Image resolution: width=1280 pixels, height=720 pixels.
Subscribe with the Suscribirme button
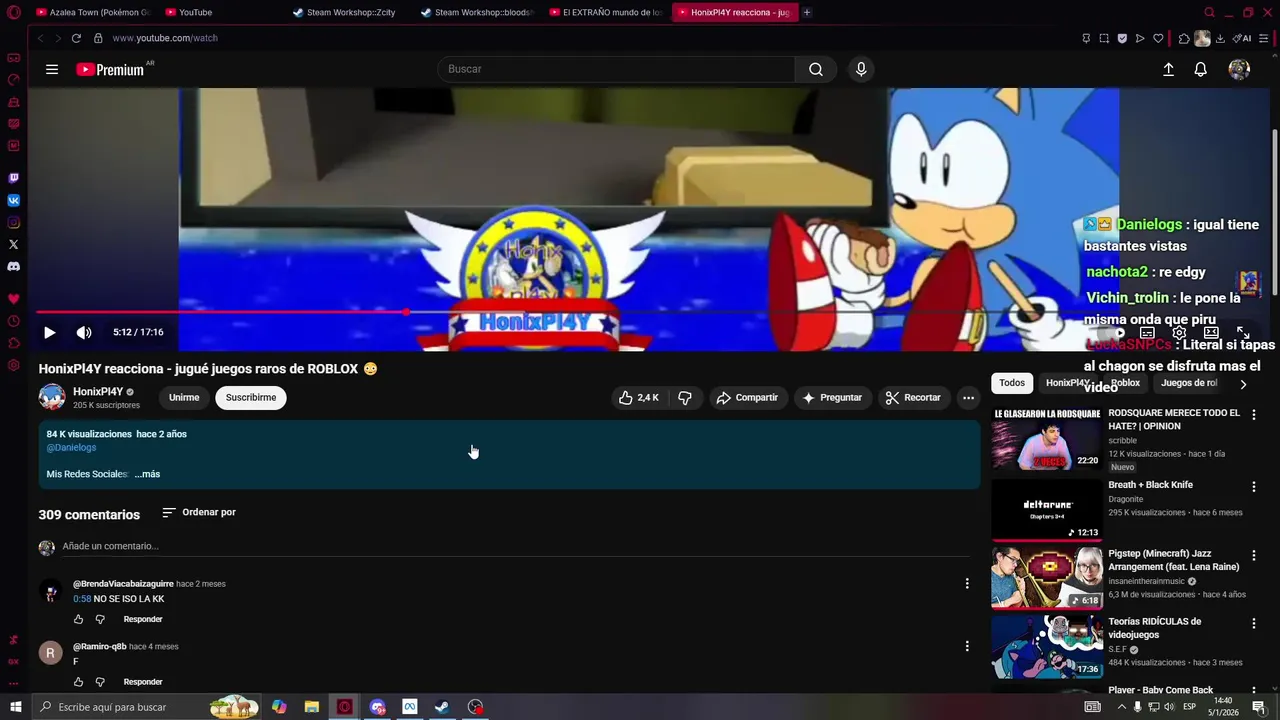(x=251, y=397)
